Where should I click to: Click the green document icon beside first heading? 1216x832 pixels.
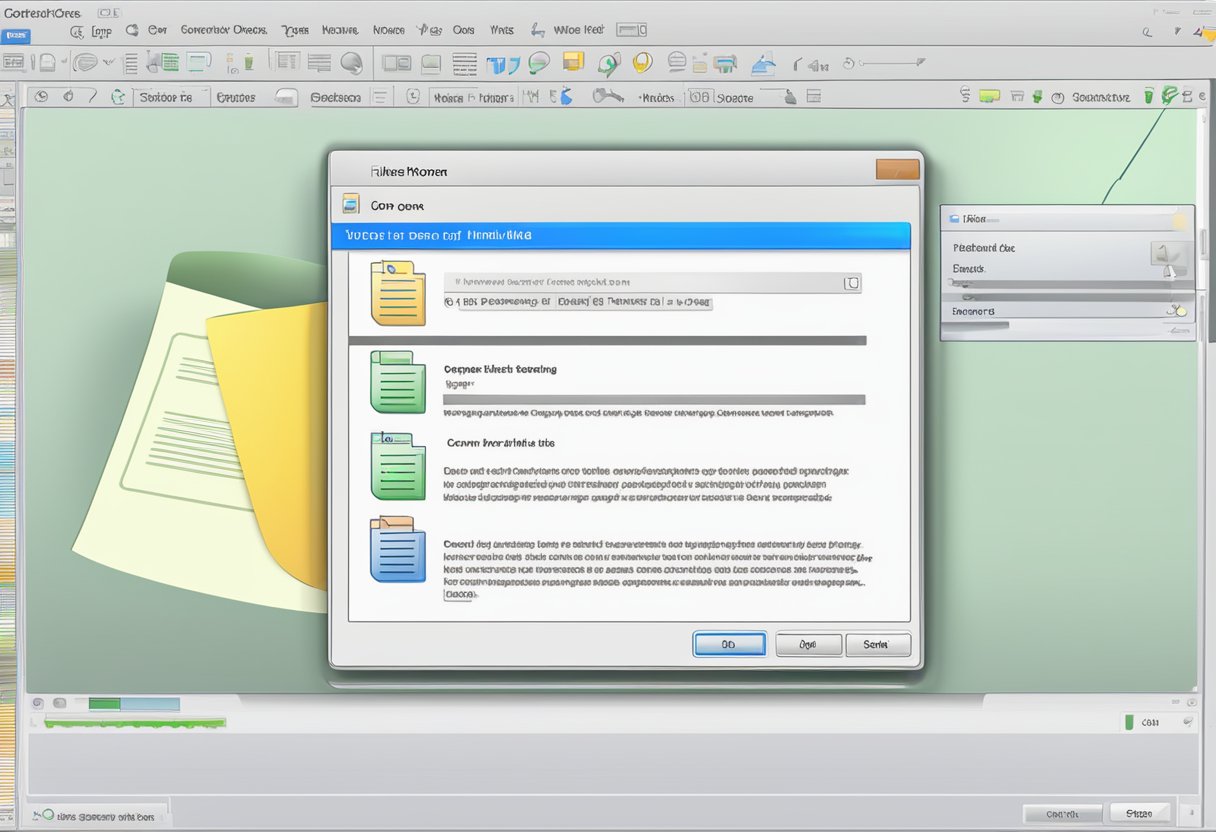(397, 380)
